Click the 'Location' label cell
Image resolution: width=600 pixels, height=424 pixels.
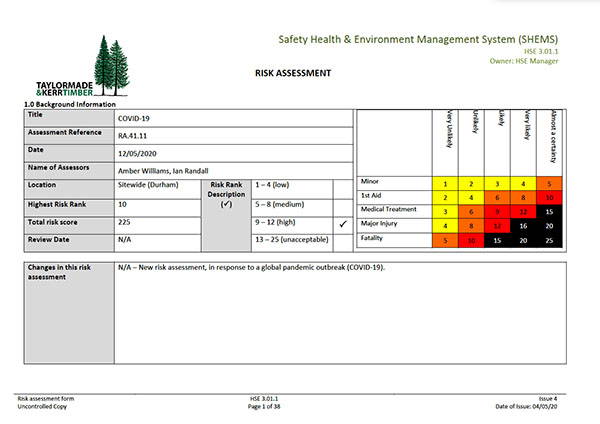pyautogui.click(x=69, y=189)
